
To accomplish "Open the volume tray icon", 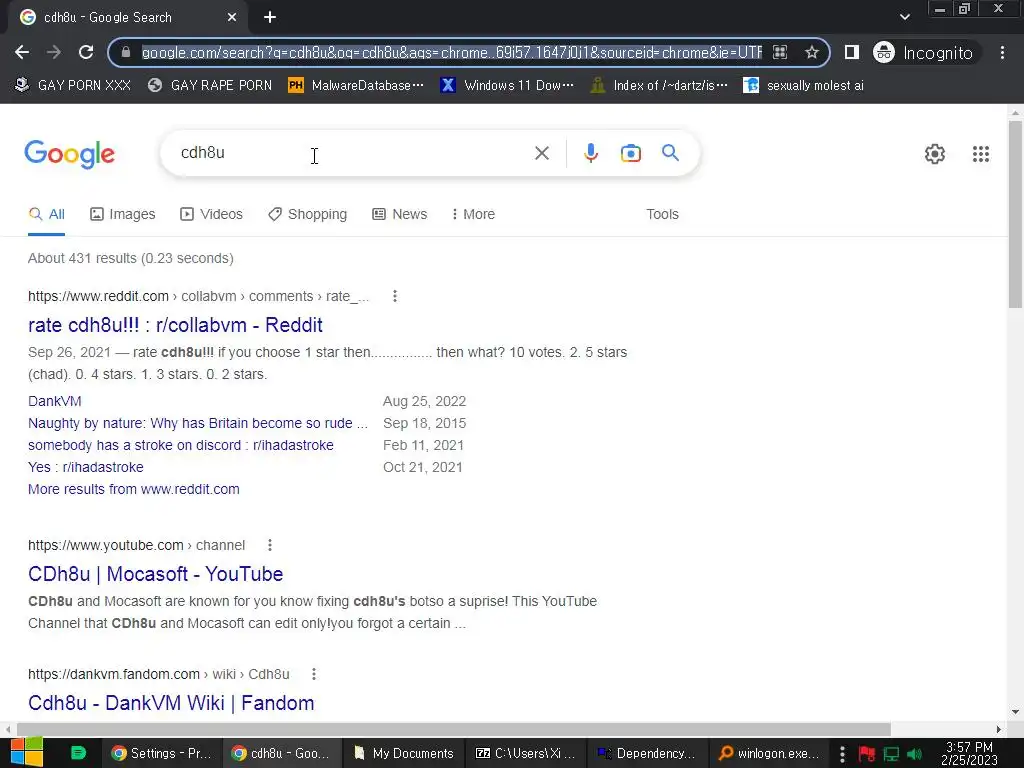I will point(915,754).
